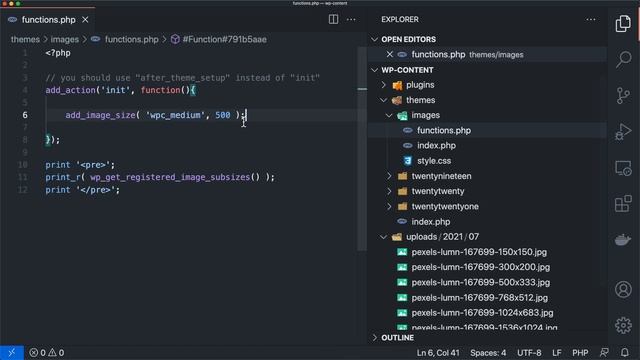Viewport: 640px width, 360px height.
Task: Open the remote window indicator
Action: (11, 353)
